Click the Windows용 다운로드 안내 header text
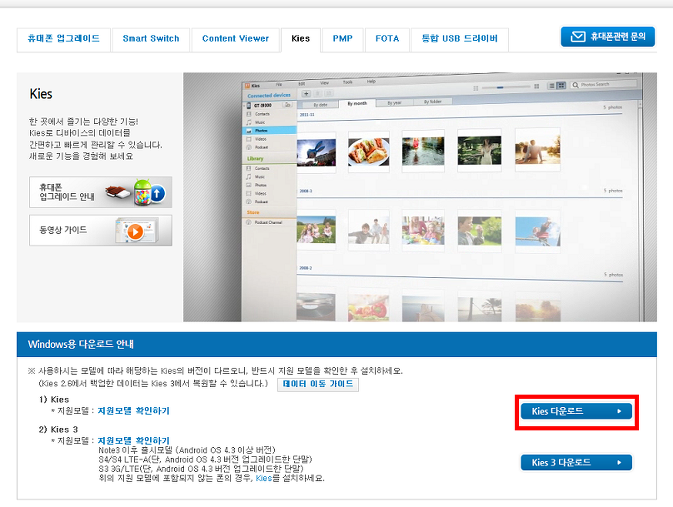 [81, 344]
